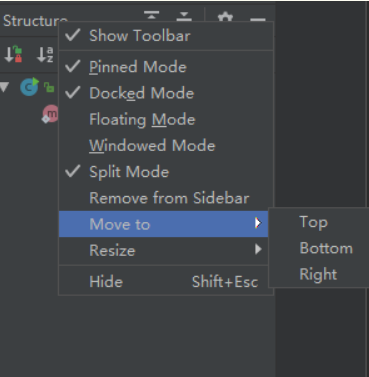Click the Collapse All icon in Structure header
Screen dimensions: 369x377
point(184,16)
